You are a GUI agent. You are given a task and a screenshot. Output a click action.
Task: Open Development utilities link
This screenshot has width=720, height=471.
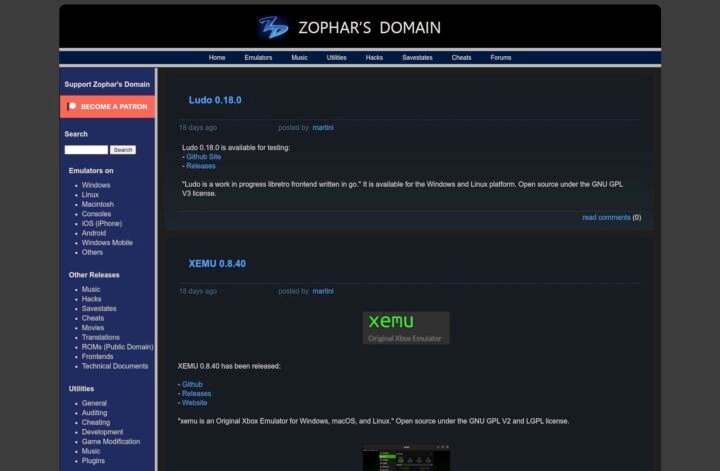click(x=102, y=432)
